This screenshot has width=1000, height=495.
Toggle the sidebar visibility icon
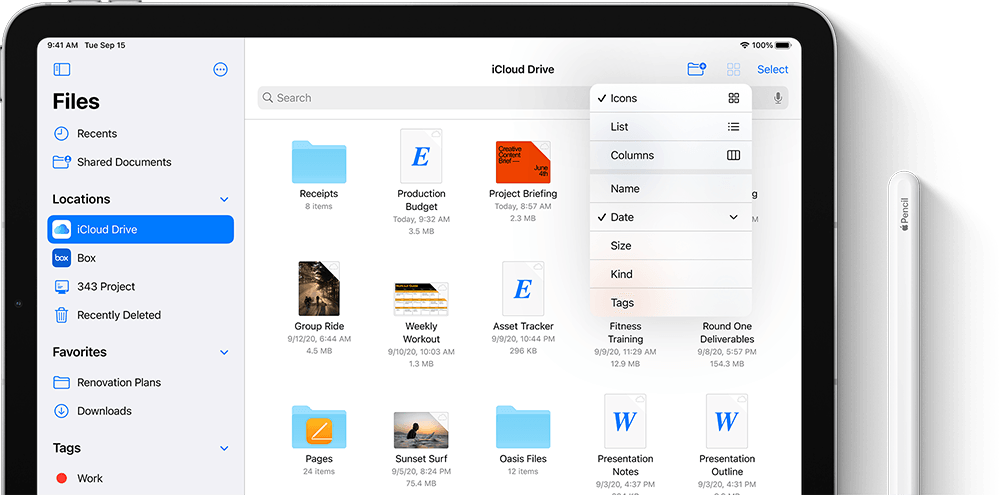[62, 70]
